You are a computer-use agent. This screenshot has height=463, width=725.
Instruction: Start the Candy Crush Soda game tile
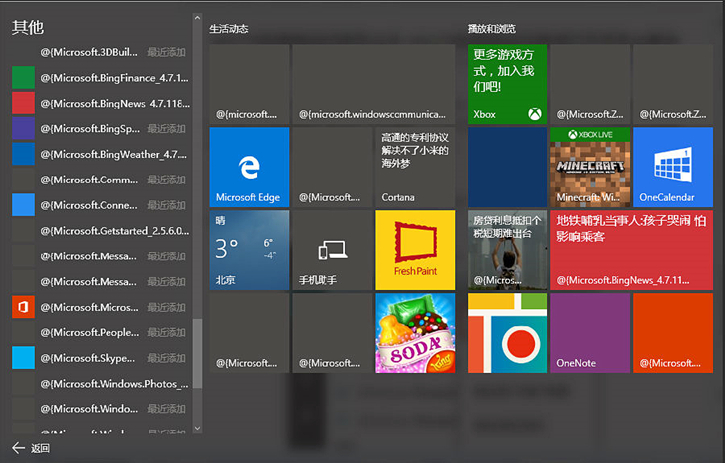415,332
